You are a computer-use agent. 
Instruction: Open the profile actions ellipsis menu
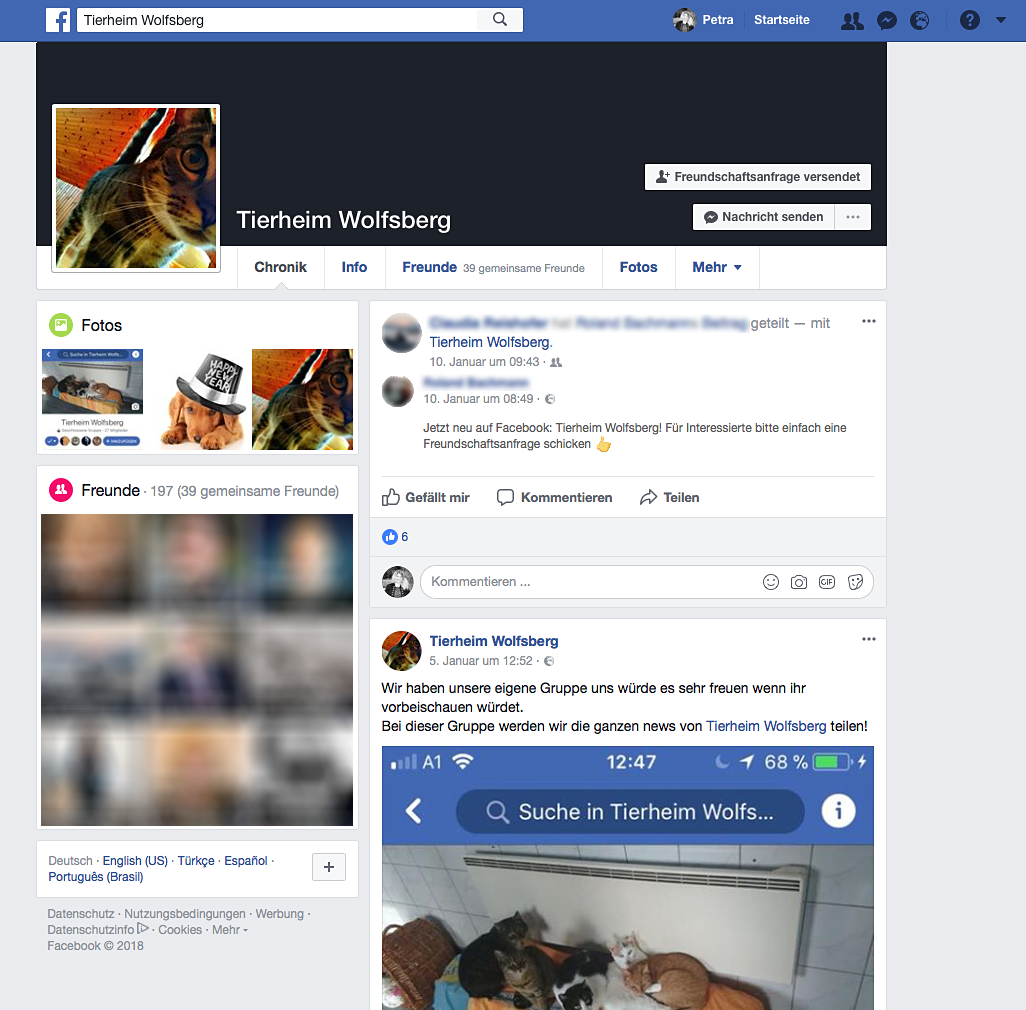click(x=853, y=217)
